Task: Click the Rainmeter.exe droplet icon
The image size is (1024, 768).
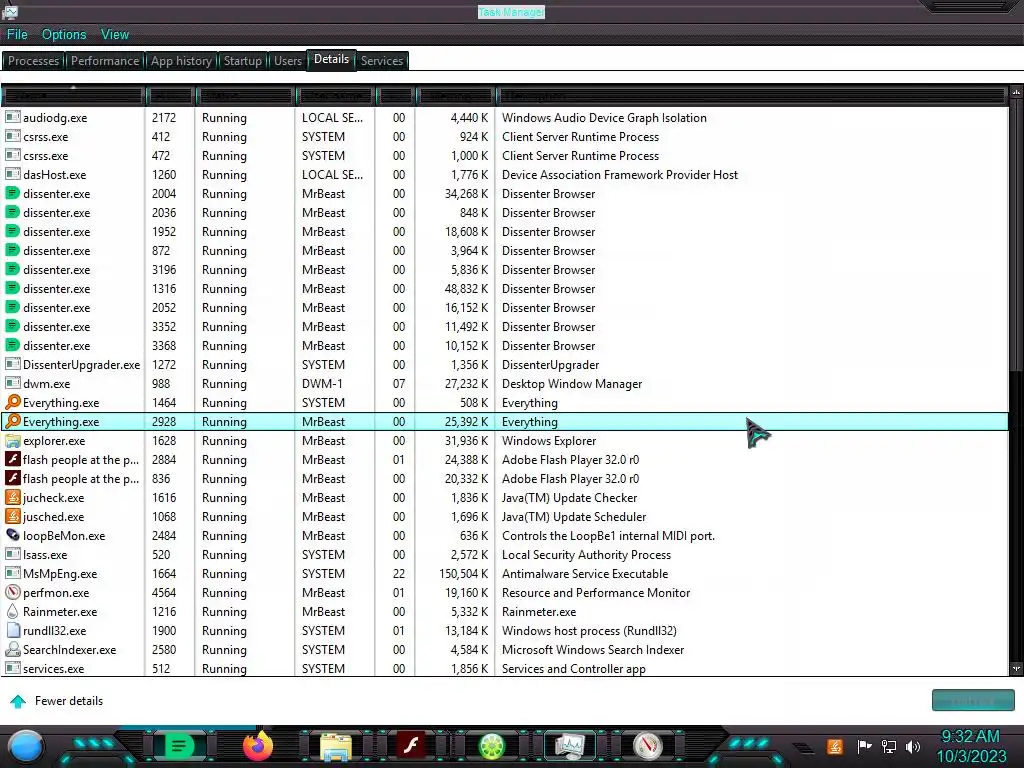Action: click(12, 611)
